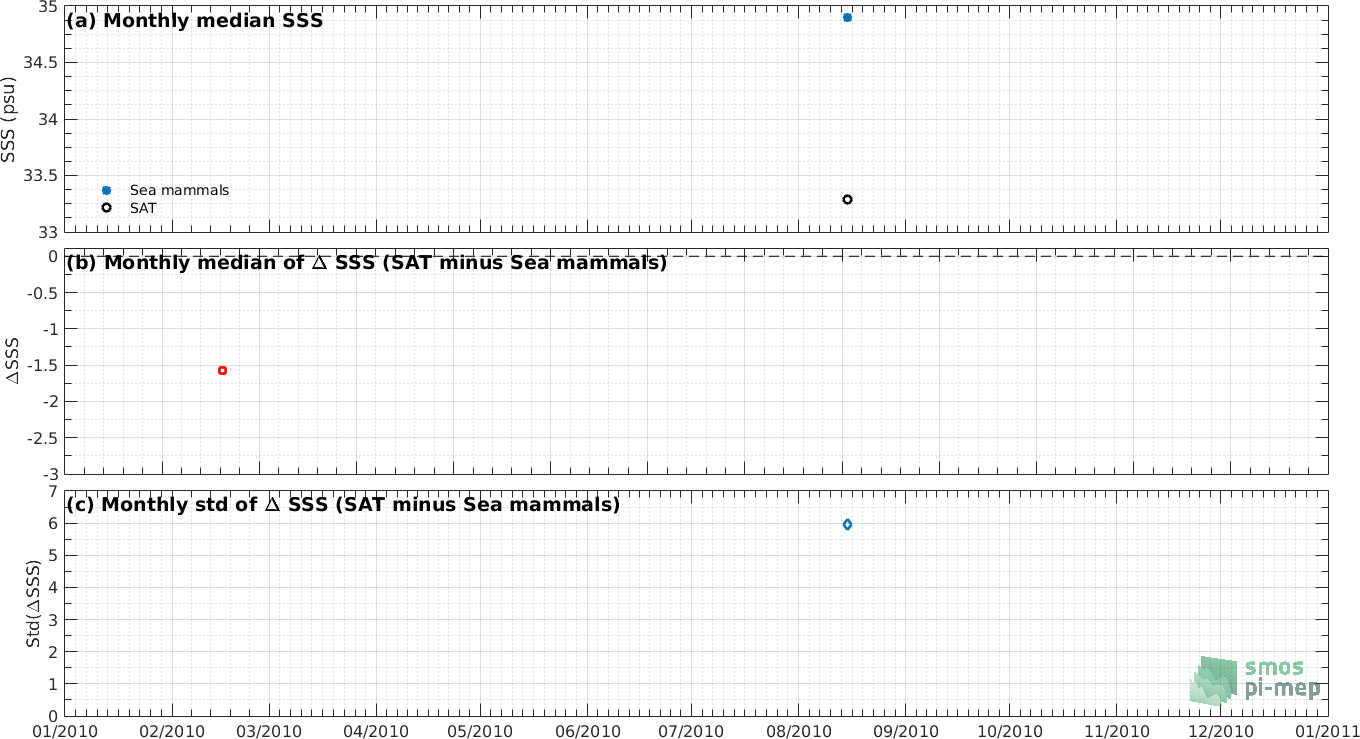The image size is (1360, 739).
Task: Click the 'SSS (psu)' y-axis label
Action: click(9, 118)
